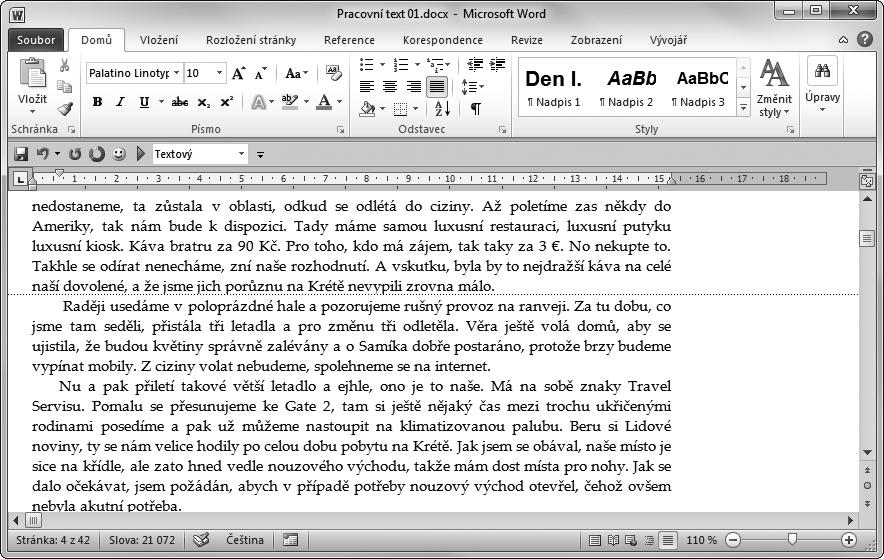Image resolution: width=884 pixels, height=559 pixels.
Task: Increase paragraph indent
Action: (497, 64)
